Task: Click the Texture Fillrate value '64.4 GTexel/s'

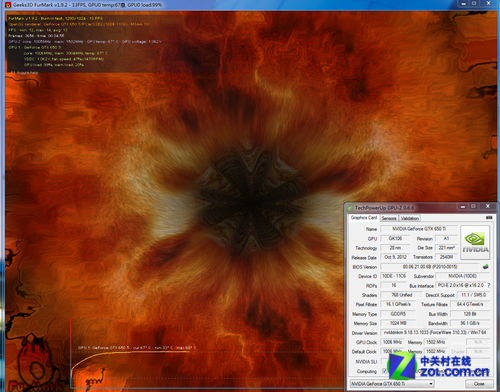Action: coord(470,304)
